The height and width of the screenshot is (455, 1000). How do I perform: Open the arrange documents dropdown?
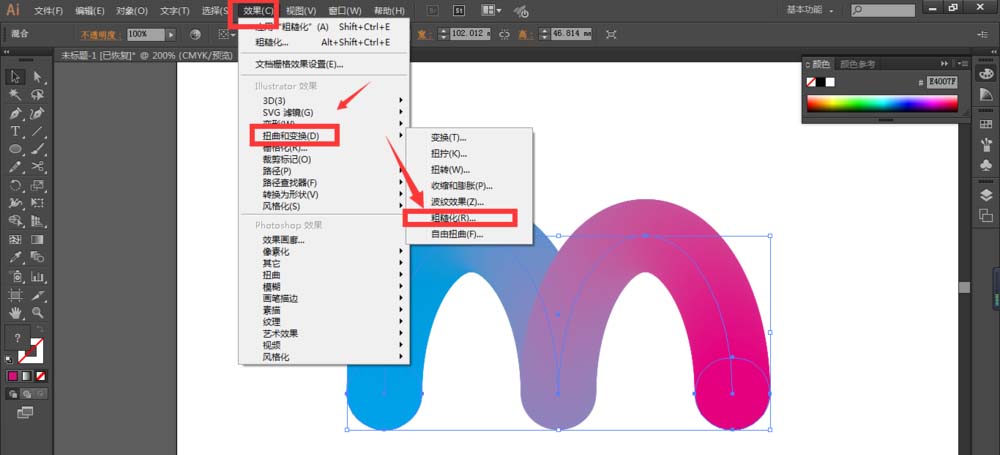[x=490, y=10]
